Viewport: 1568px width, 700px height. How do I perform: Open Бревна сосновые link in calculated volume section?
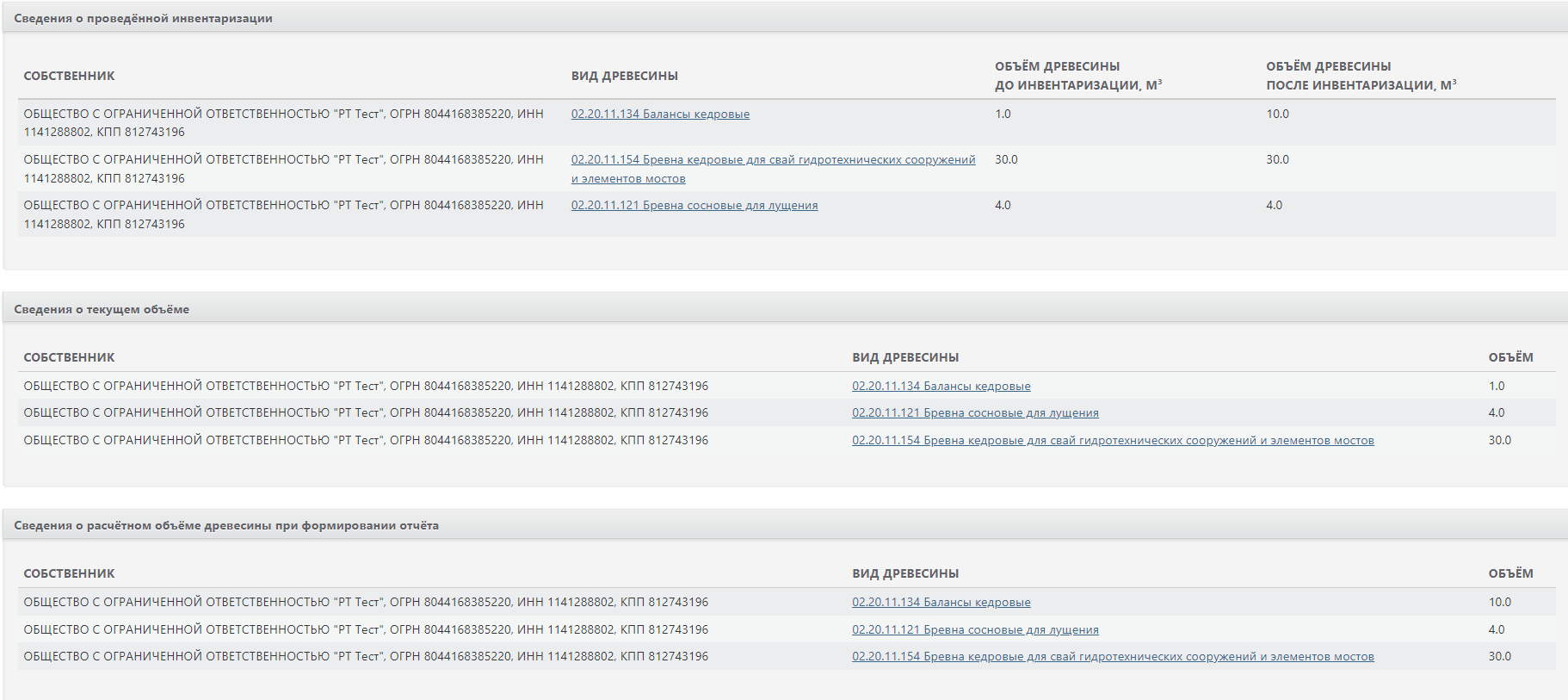click(x=975, y=629)
